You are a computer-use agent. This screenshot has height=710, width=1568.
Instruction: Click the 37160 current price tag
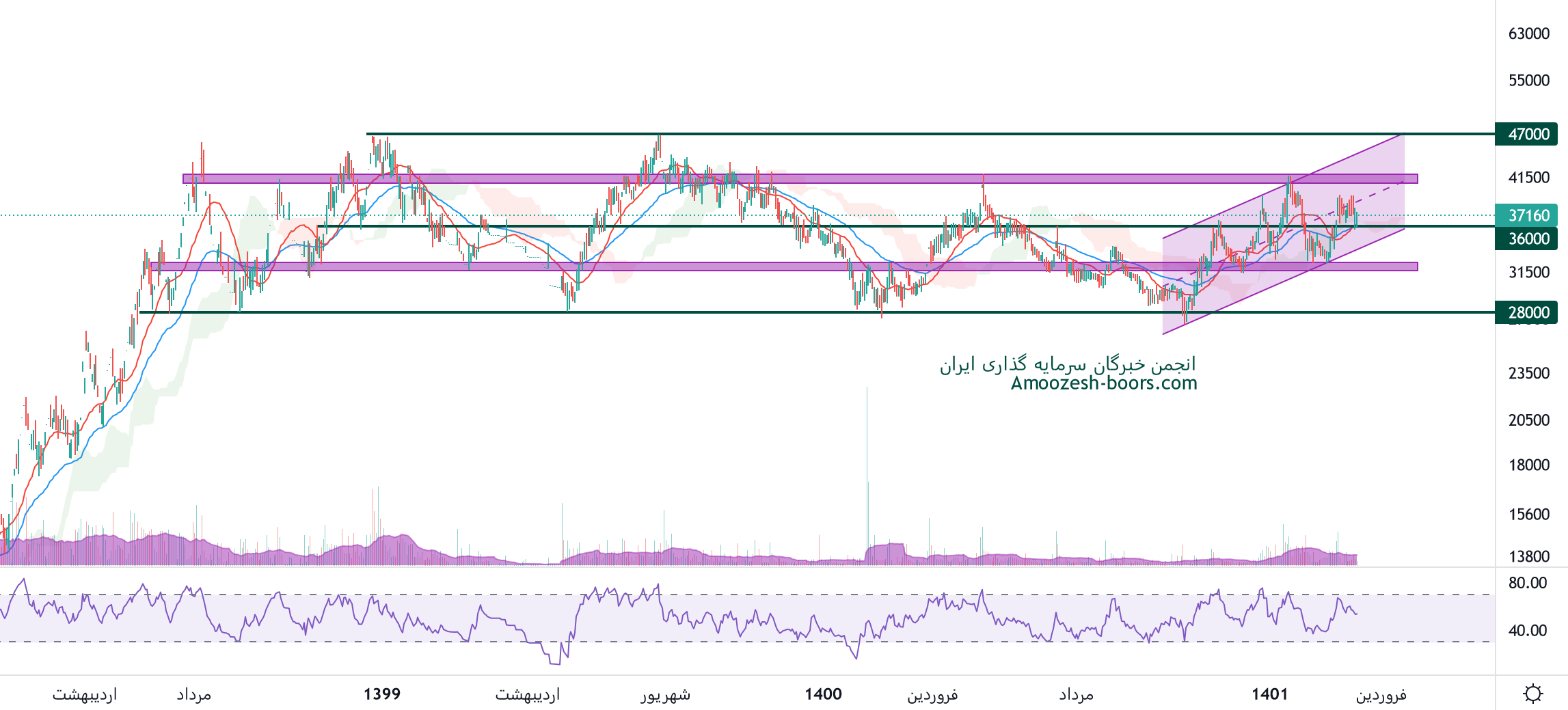(1528, 216)
